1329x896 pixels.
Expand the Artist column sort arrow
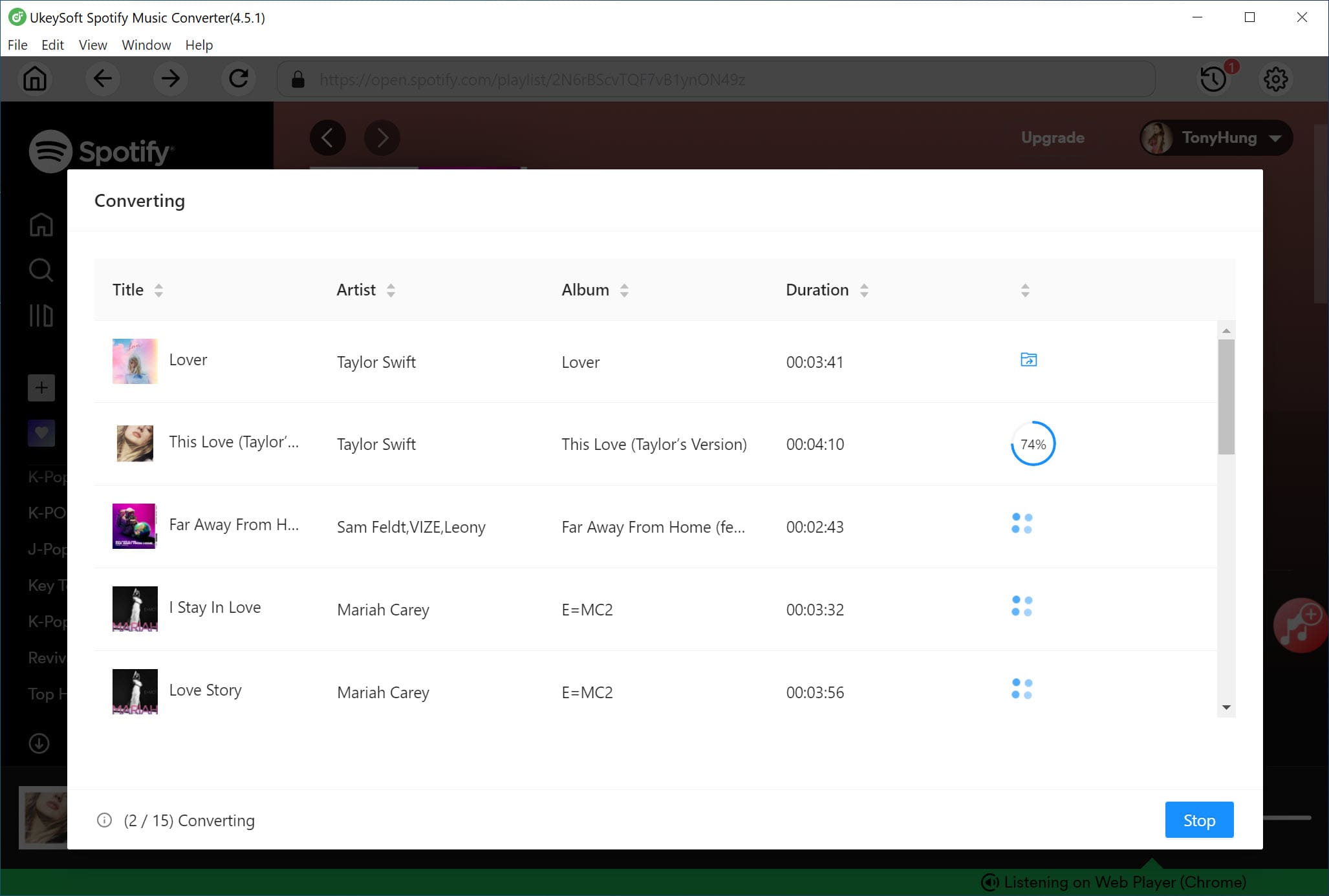pyautogui.click(x=392, y=290)
